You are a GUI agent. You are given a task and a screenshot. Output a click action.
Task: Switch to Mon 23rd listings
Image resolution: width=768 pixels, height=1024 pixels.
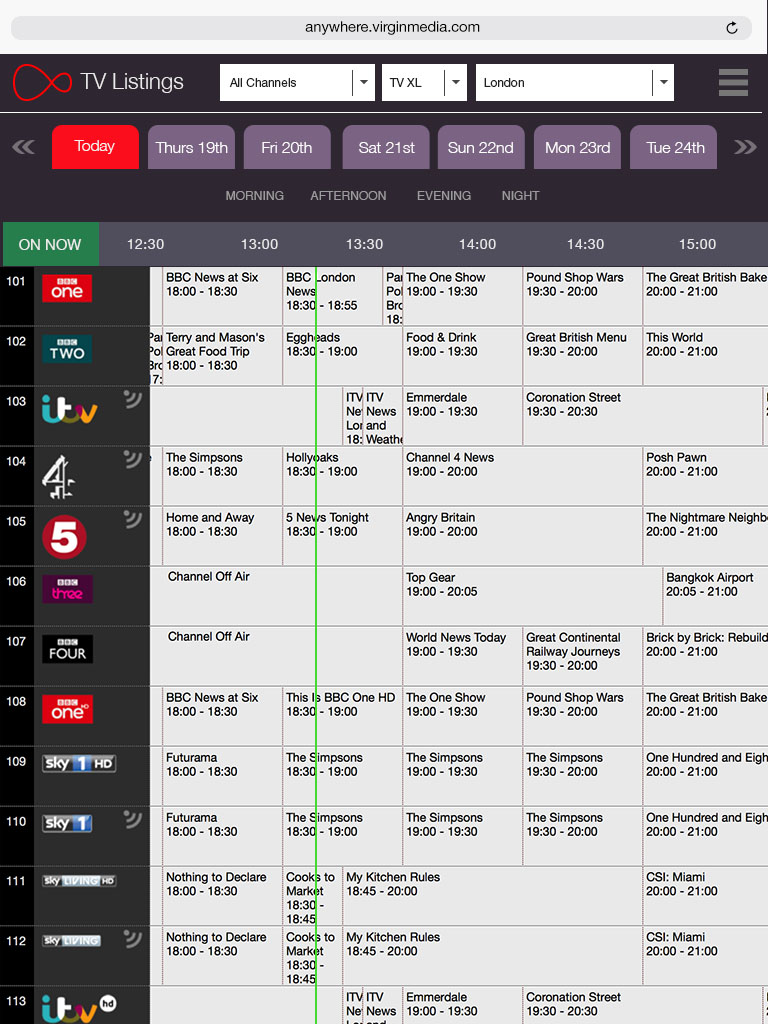click(x=577, y=147)
